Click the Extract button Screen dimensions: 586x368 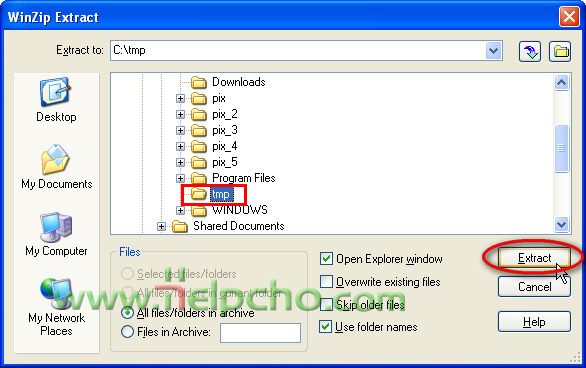tap(534, 258)
